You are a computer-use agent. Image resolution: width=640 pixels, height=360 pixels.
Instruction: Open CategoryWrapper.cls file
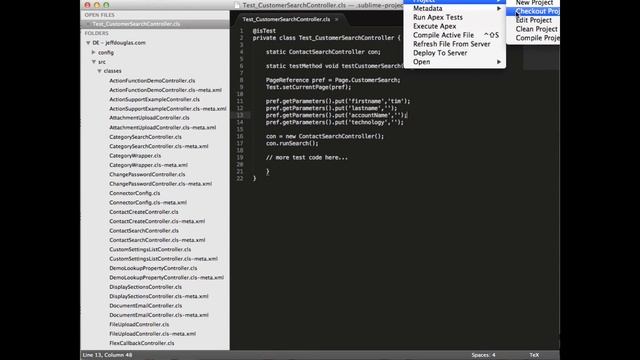pos(135,156)
